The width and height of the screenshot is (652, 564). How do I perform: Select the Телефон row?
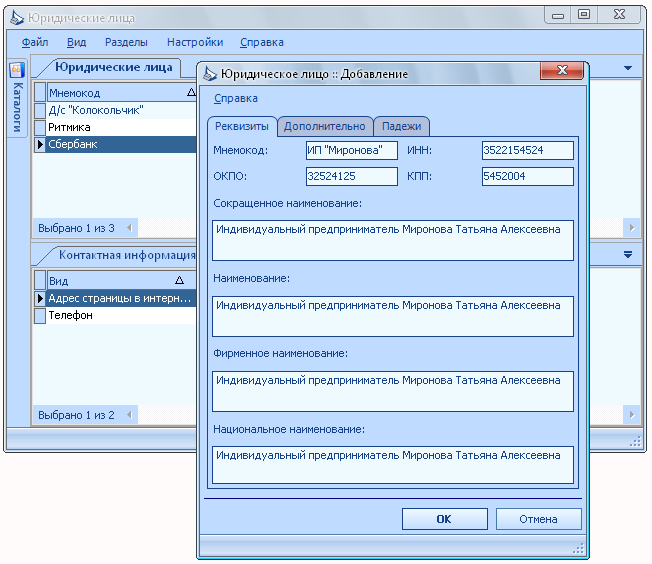click(121, 315)
